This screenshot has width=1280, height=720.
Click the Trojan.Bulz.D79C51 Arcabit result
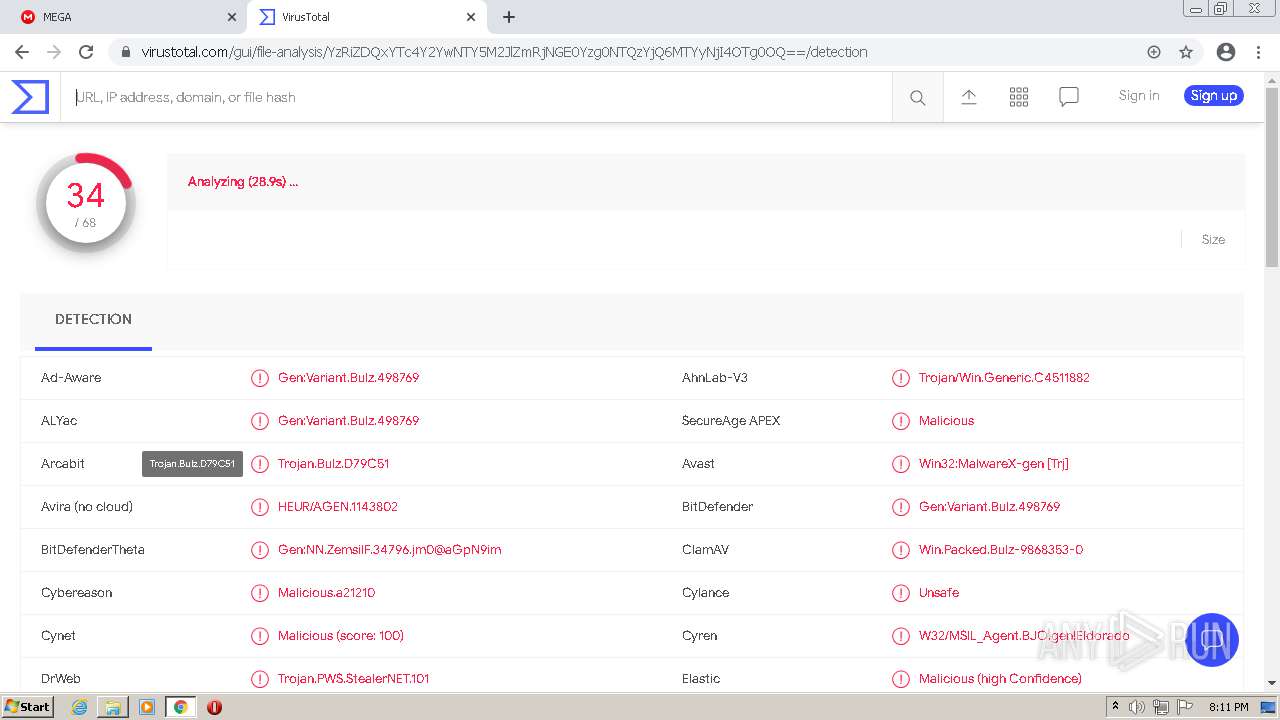point(333,464)
